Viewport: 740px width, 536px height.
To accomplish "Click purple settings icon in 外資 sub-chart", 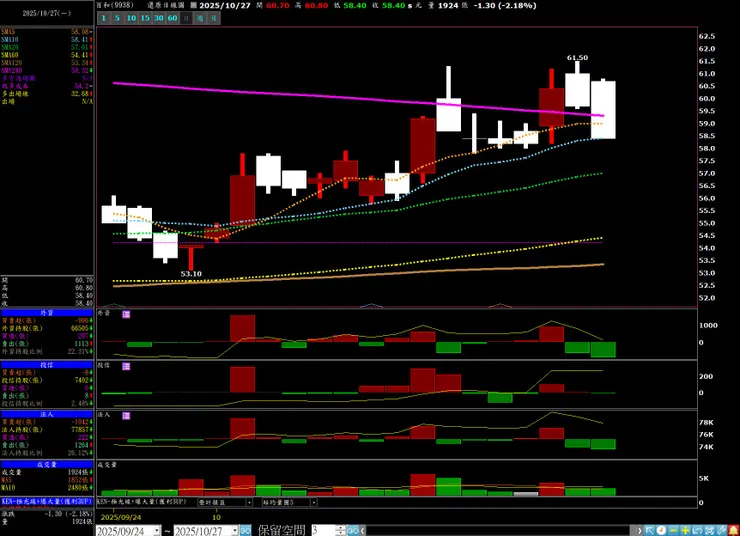I will tap(126, 314).
